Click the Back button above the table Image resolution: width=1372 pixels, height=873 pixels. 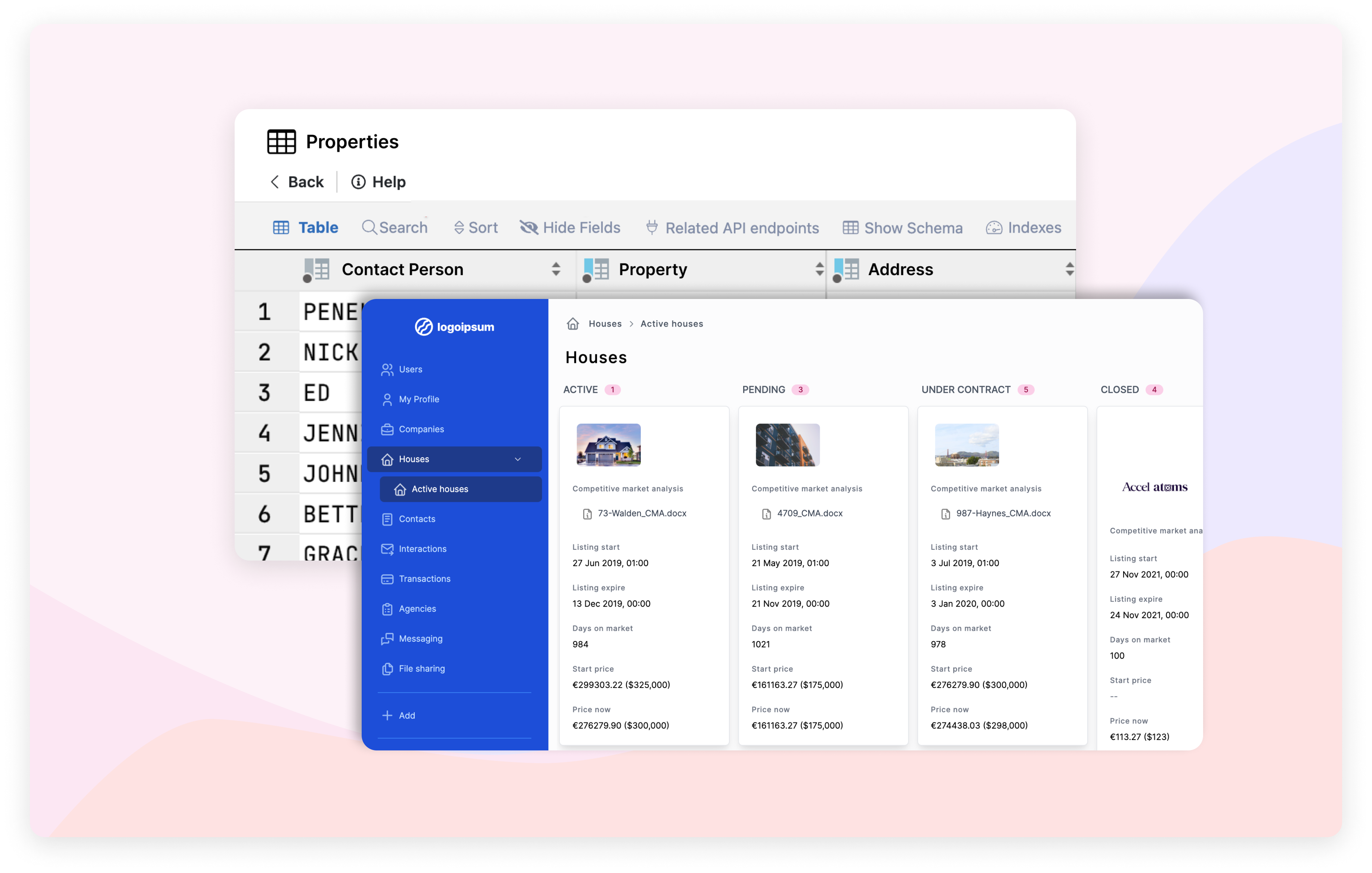tap(296, 182)
